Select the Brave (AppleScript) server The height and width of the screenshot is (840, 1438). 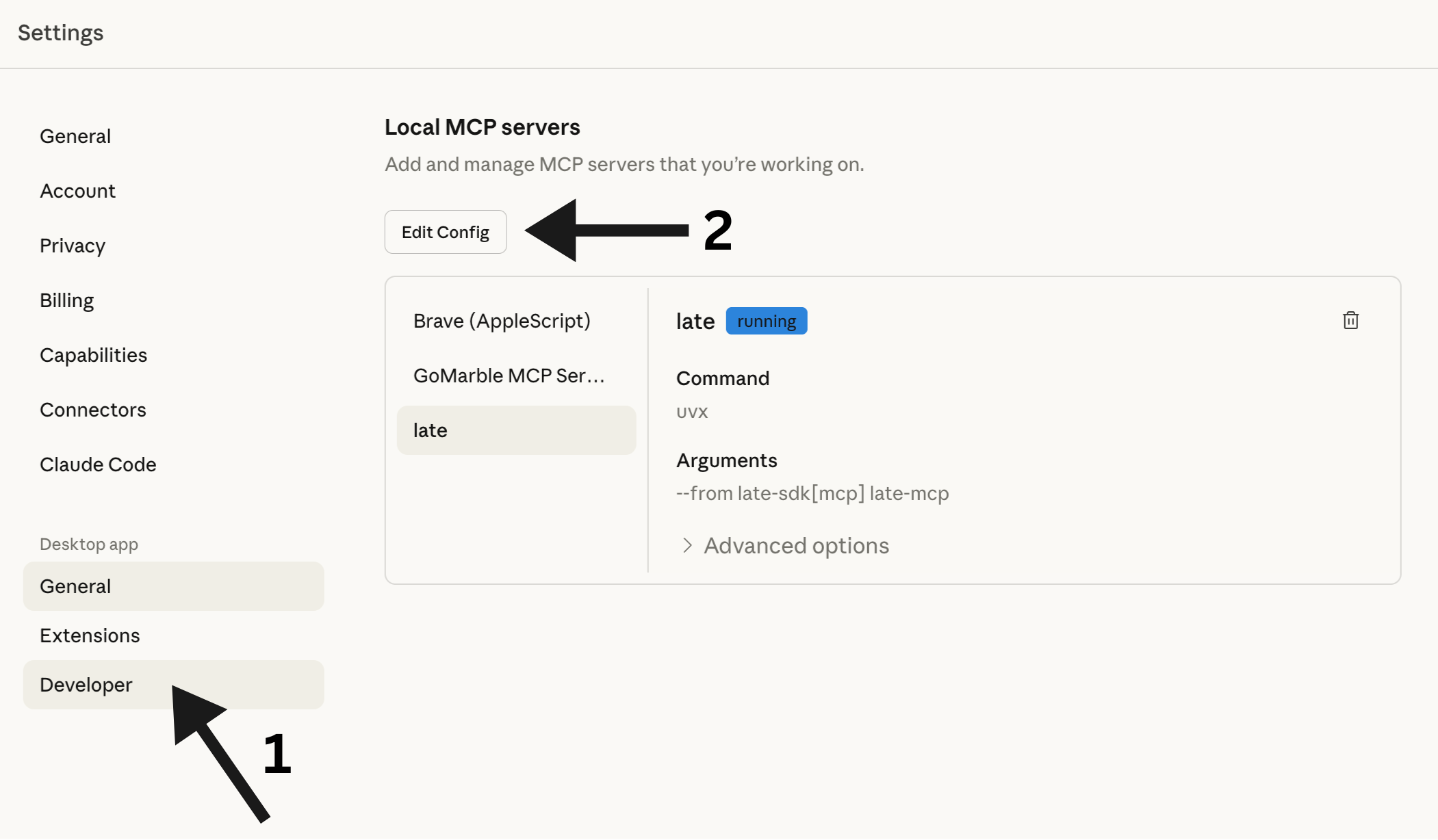502,320
